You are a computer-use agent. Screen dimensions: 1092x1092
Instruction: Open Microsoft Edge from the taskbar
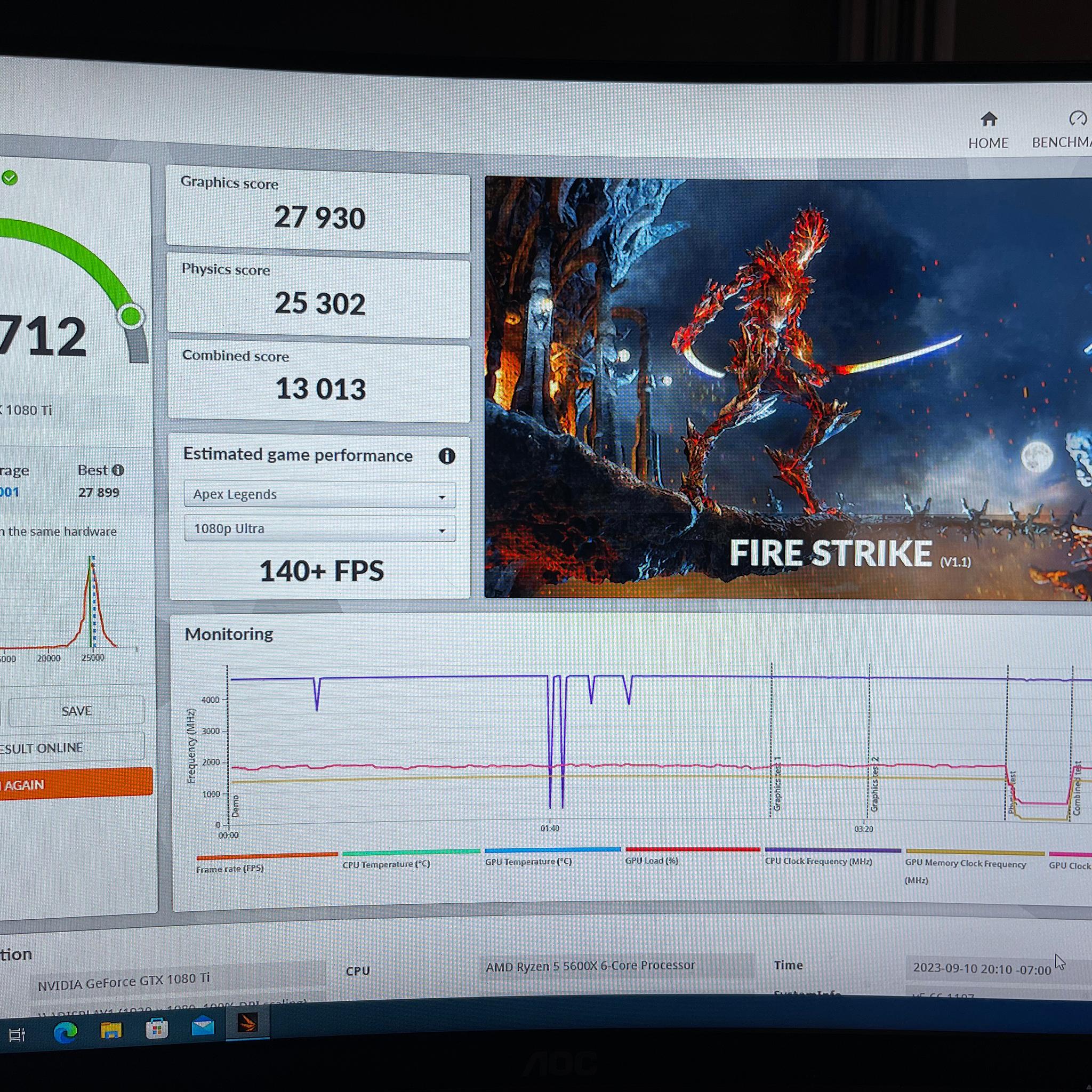(x=66, y=1033)
